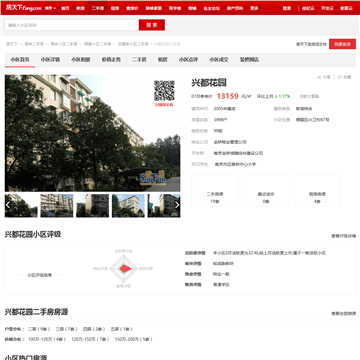Click the favorite heart icon
360x360 pixels.
click(340, 77)
